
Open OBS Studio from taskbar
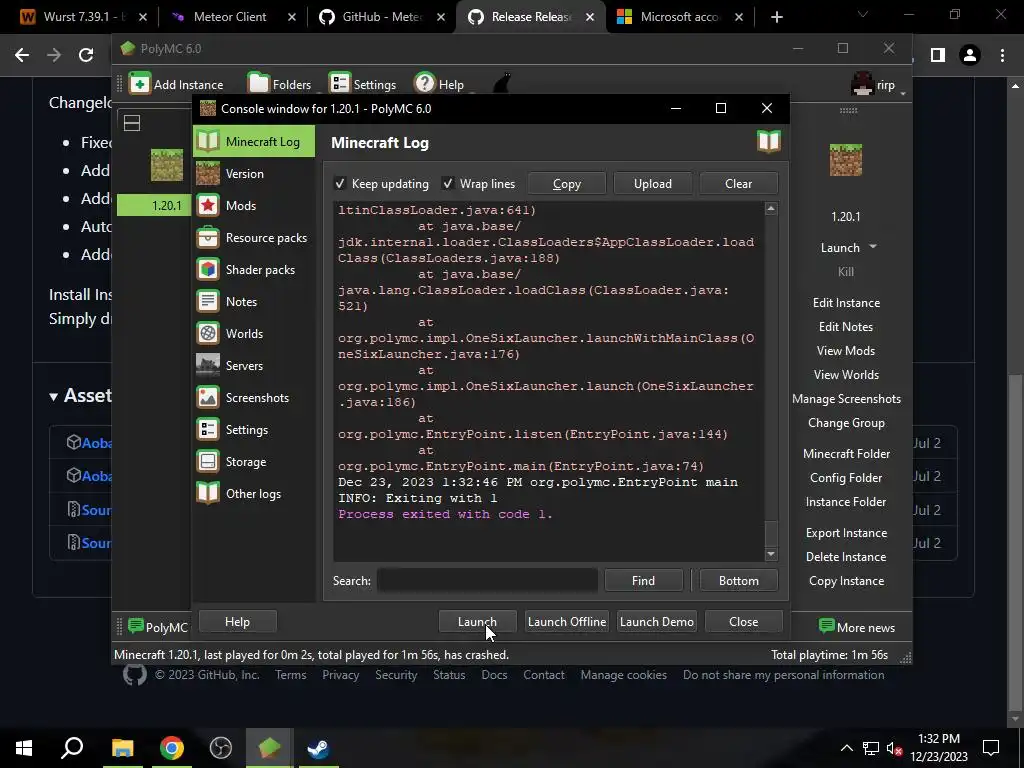point(221,747)
